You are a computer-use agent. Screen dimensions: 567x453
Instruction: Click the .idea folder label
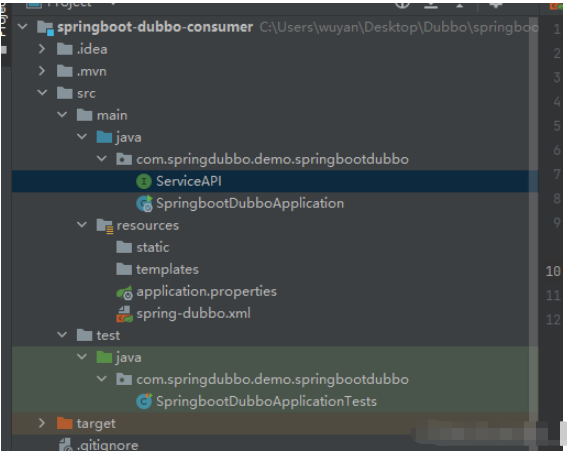click(92, 49)
